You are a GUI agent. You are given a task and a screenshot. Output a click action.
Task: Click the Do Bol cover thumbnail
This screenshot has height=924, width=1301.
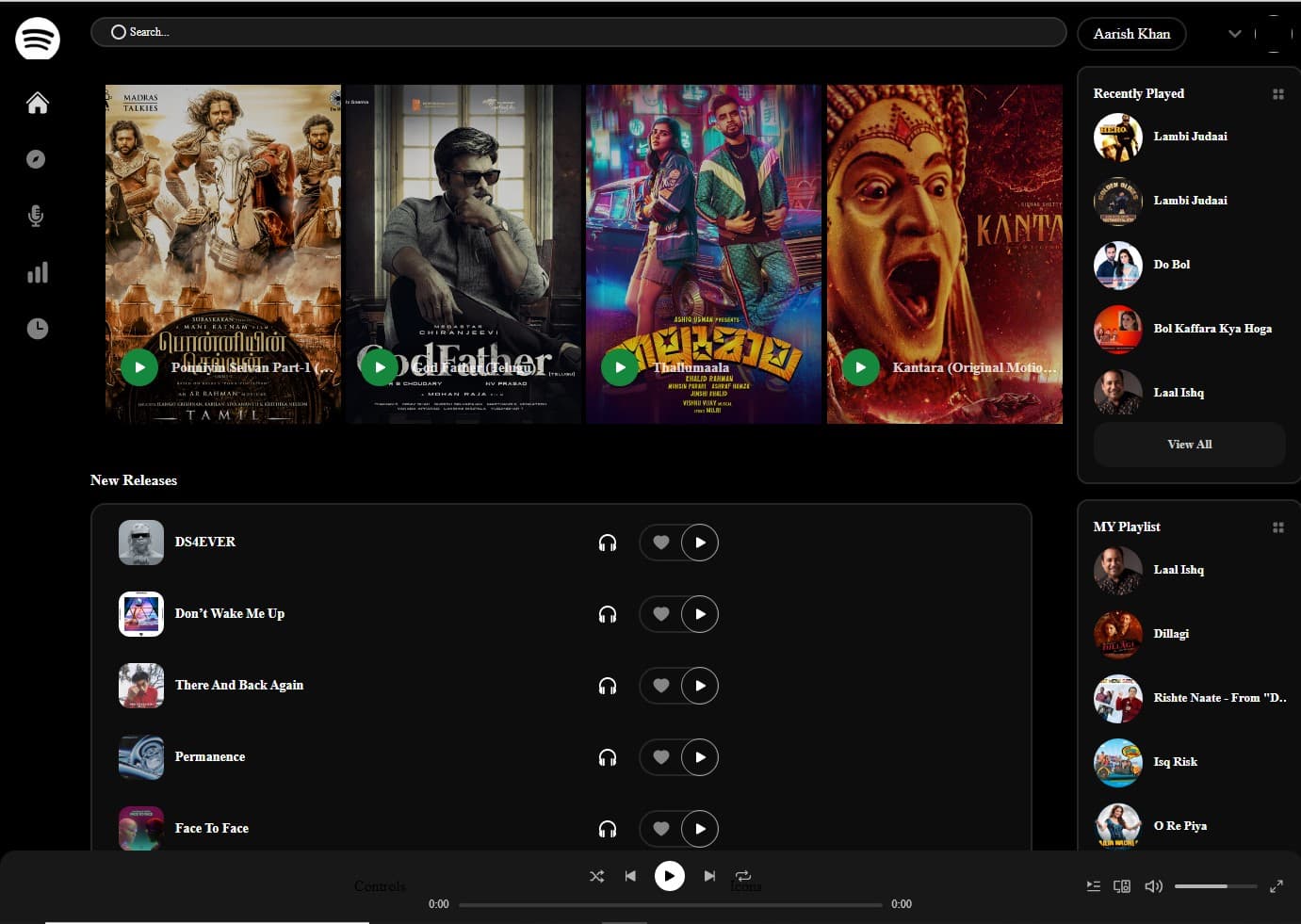(x=1118, y=265)
